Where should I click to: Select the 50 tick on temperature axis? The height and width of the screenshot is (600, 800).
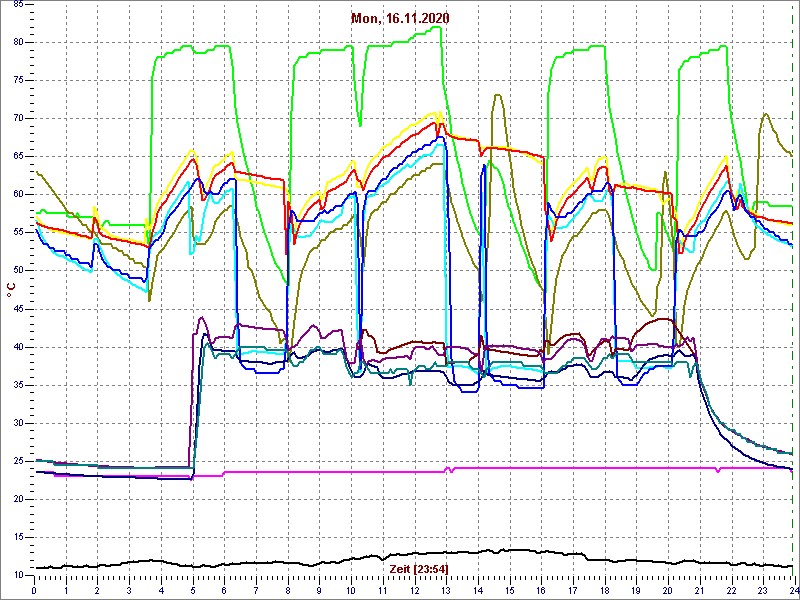click(19, 270)
